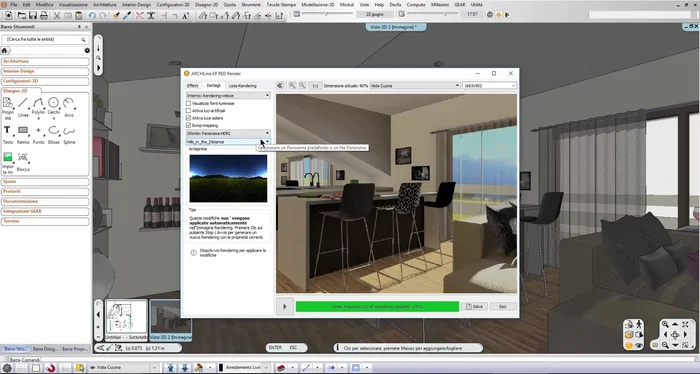
Task: Save the project with the floppy disk icon
Action: click(33, 15)
